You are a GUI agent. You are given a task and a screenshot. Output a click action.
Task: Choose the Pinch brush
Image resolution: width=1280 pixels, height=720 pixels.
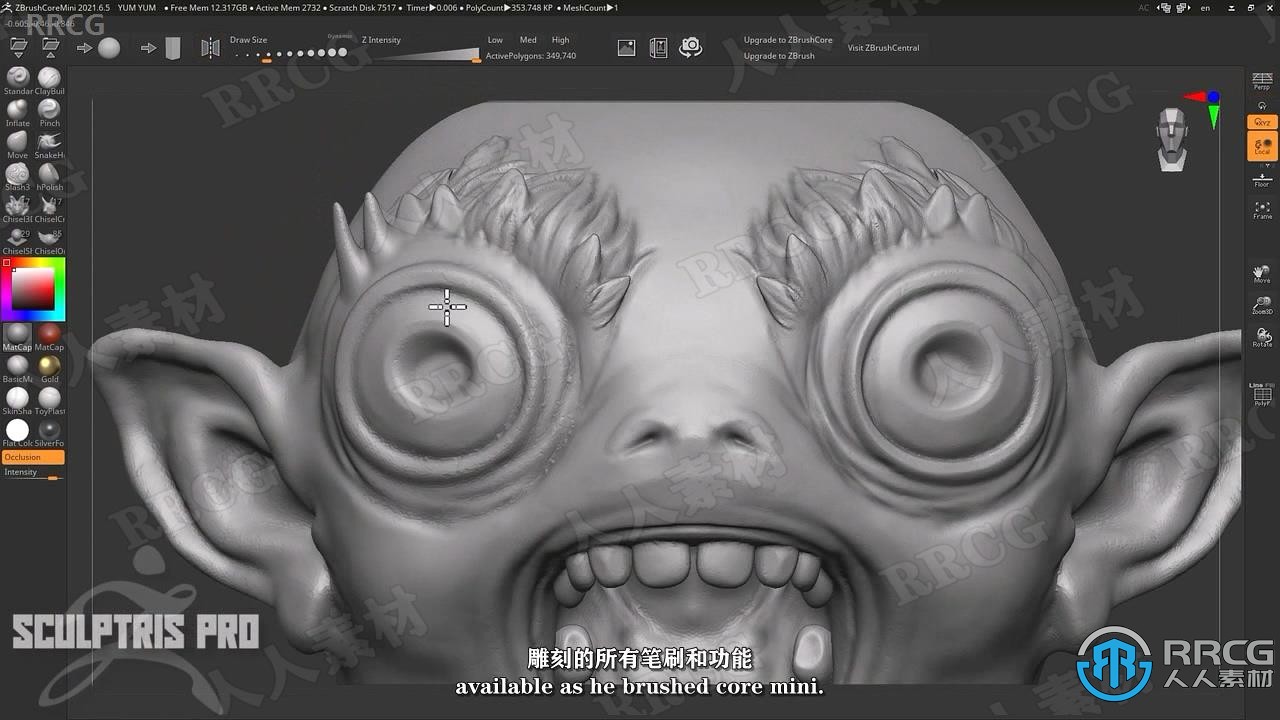pos(49,114)
